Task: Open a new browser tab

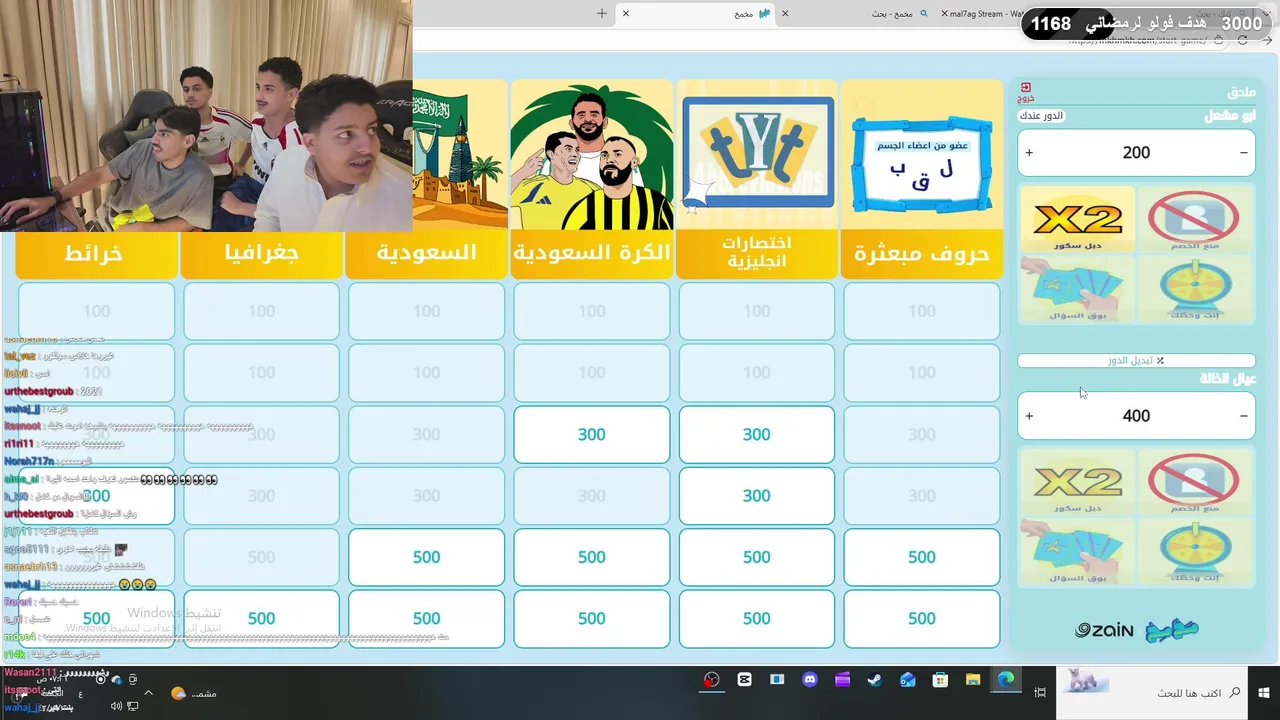Action: click(601, 13)
